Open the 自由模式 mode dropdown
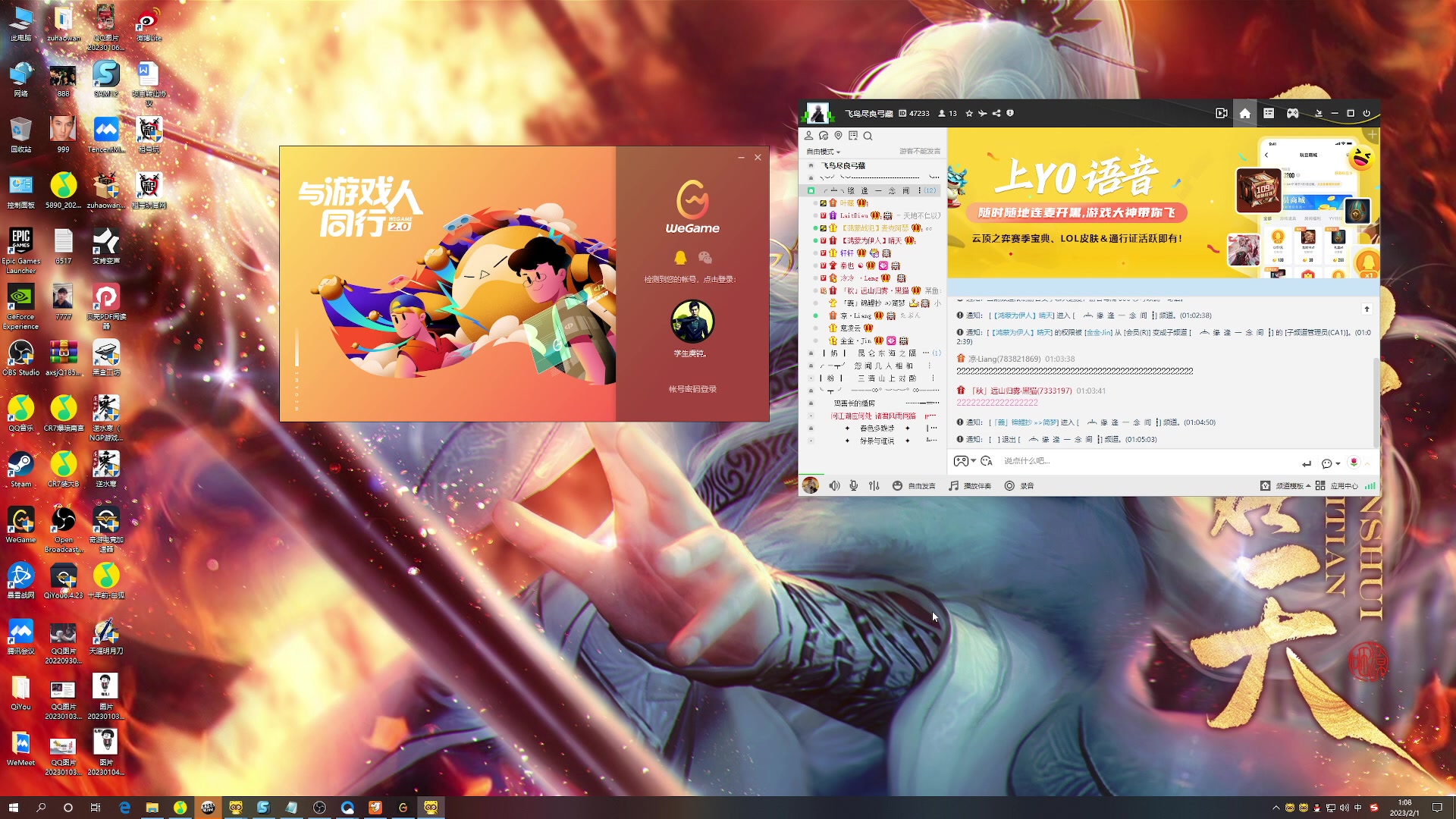The width and height of the screenshot is (1456, 819). tap(823, 152)
